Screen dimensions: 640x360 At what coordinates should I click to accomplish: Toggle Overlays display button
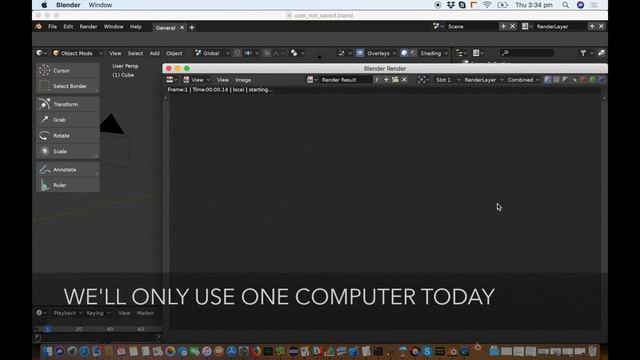[360, 53]
